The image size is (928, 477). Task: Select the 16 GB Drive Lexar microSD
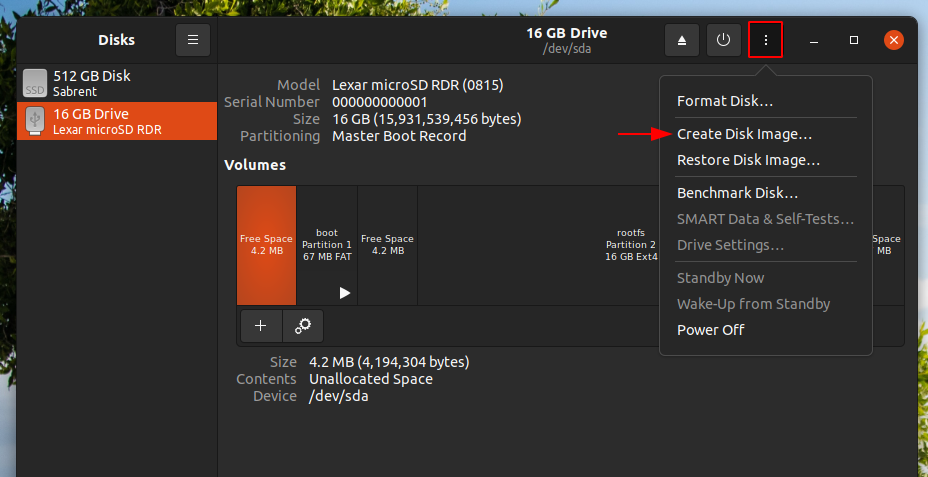click(117, 121)
